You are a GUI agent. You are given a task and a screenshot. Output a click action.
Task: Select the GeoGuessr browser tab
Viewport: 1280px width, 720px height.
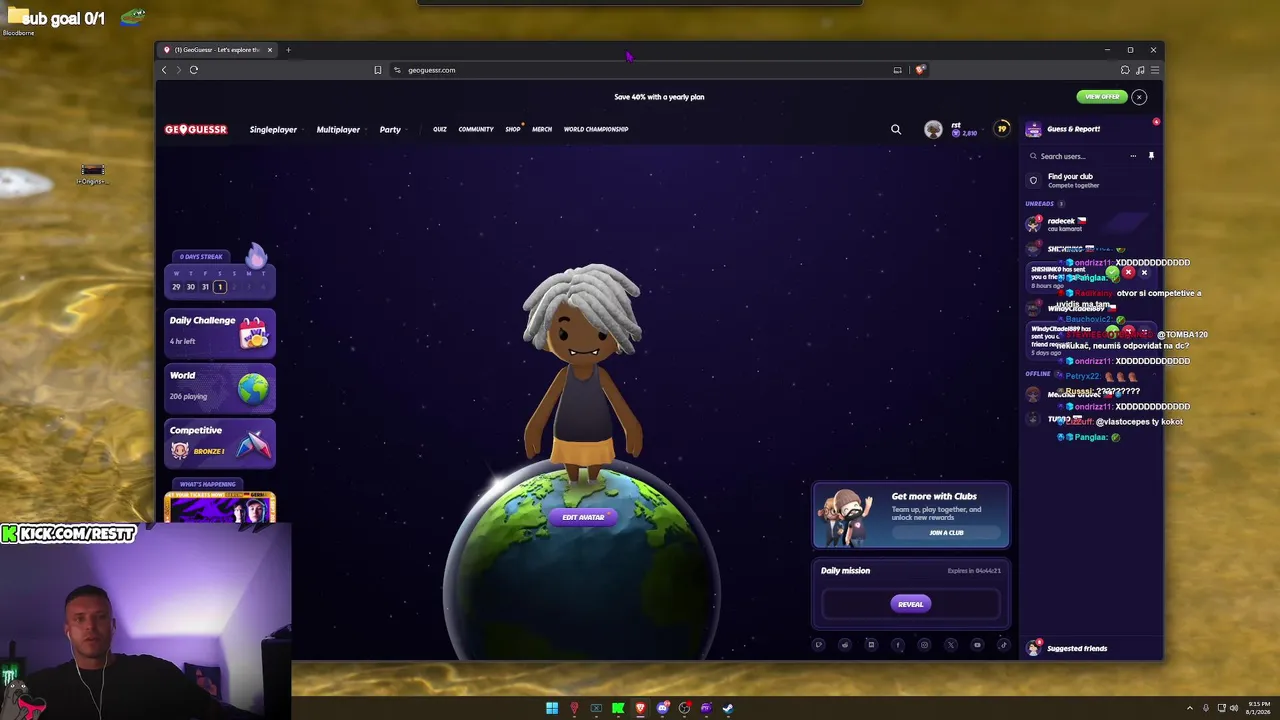218,50
